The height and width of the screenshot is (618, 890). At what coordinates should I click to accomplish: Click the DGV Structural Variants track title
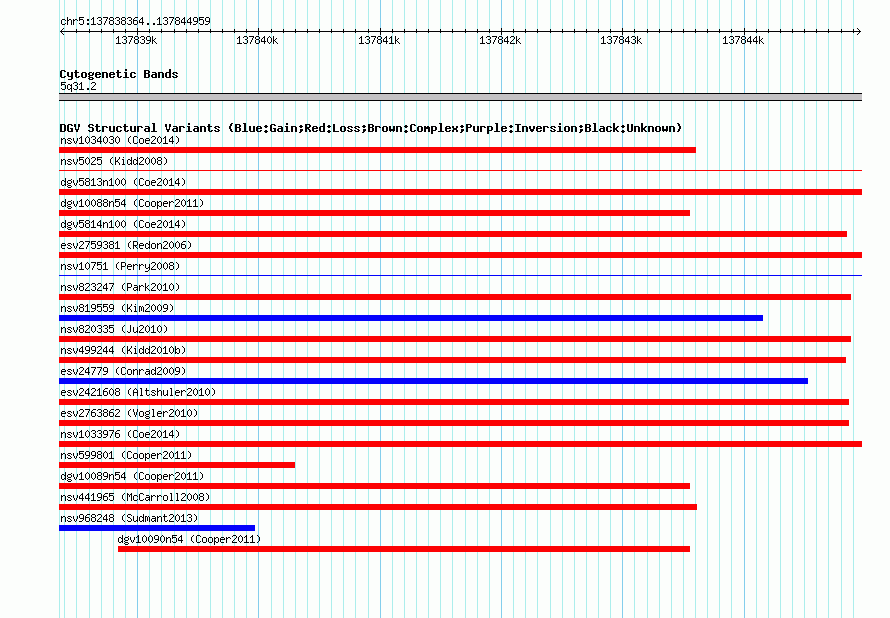371,128
